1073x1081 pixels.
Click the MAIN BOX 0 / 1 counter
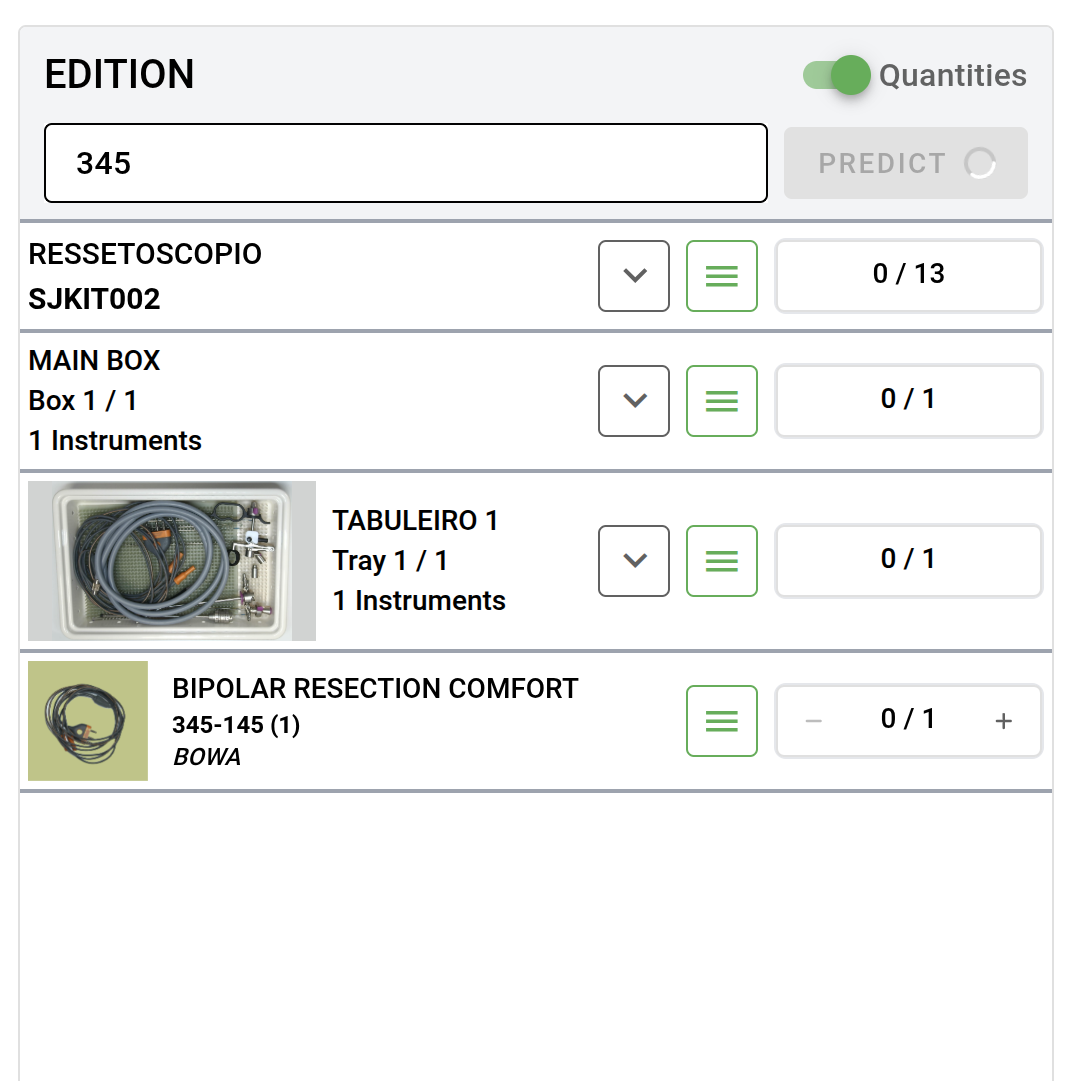(908, 400)
